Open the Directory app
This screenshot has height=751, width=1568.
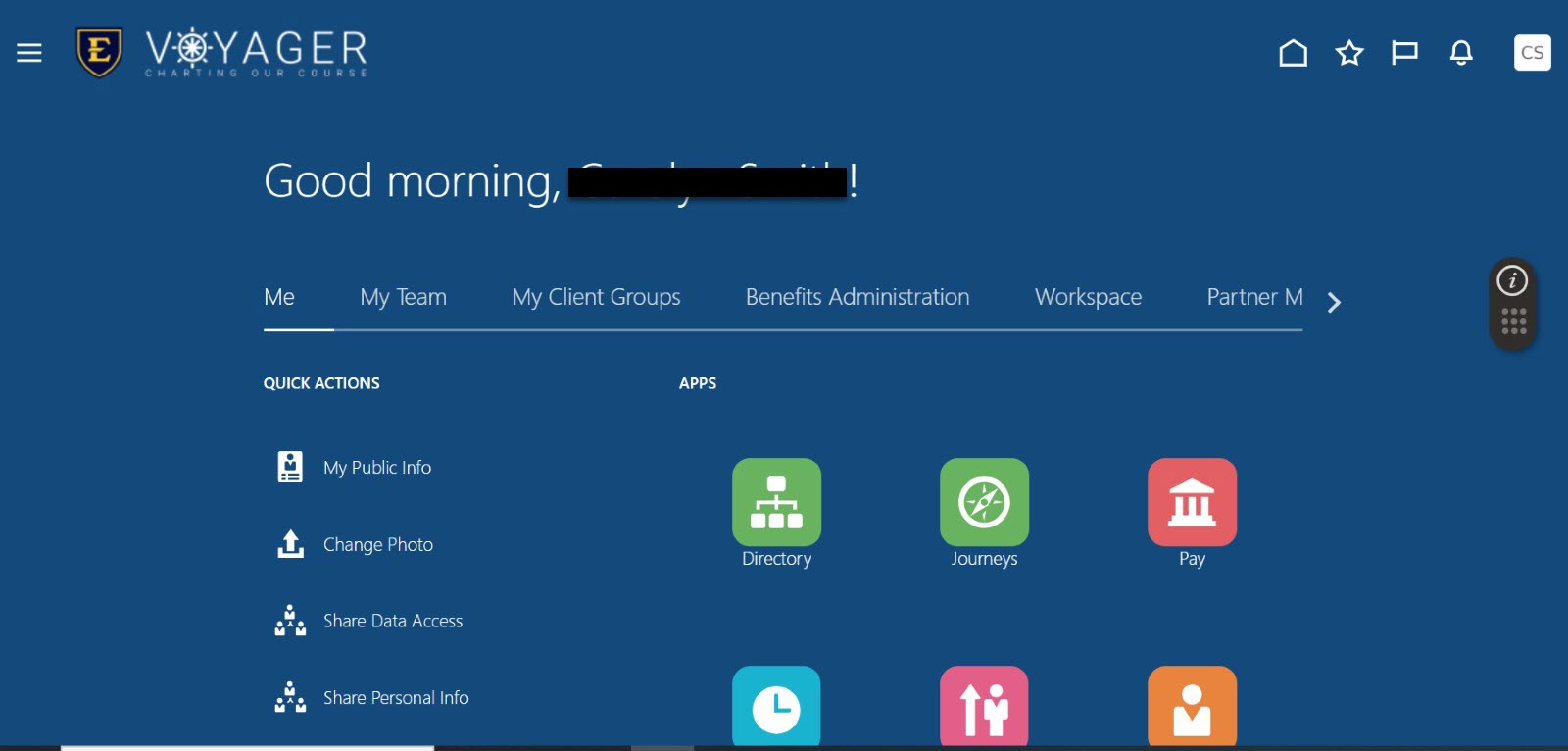[776, 502]
